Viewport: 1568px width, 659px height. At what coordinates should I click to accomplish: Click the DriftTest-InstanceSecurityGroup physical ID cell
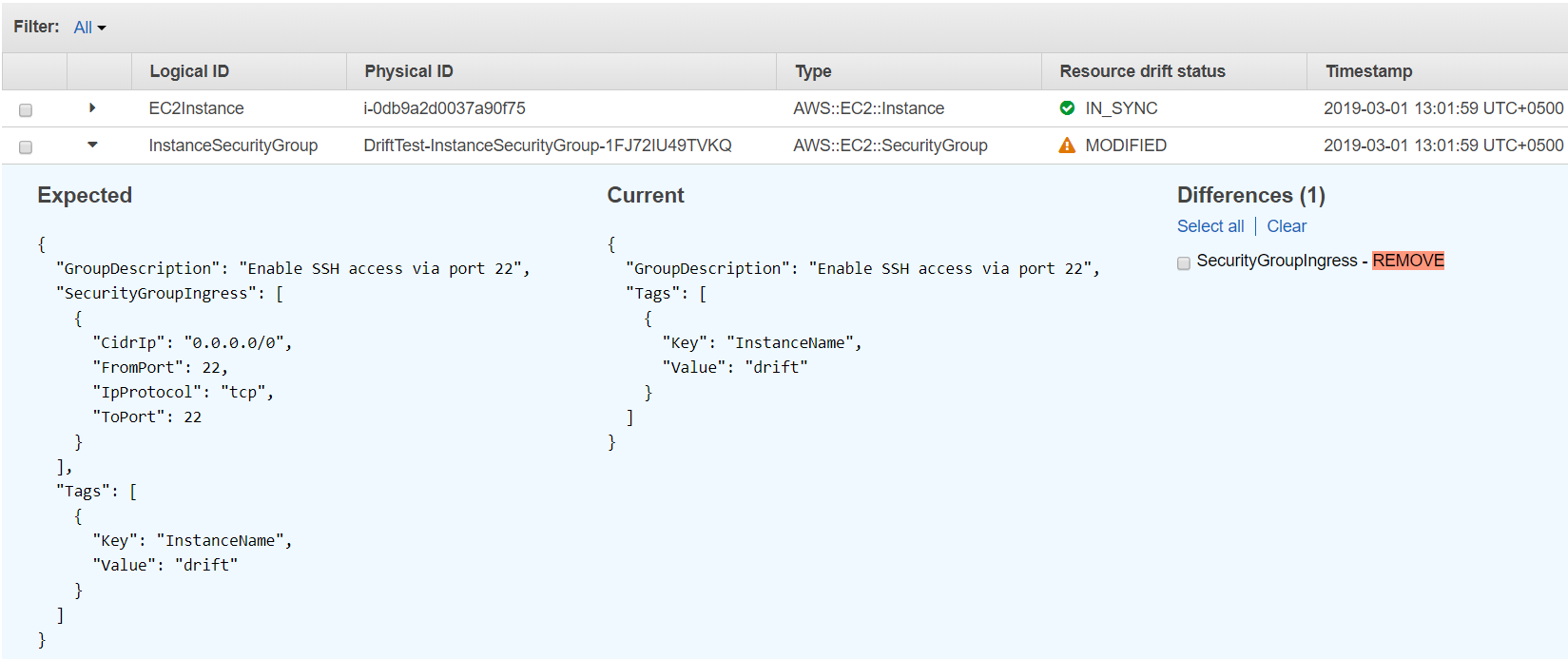coord(547,145)
